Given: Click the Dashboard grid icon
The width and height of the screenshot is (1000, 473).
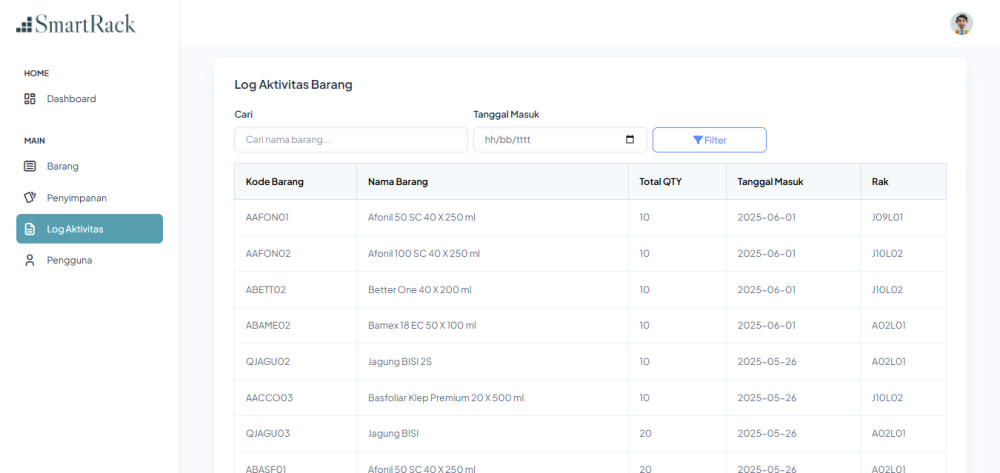Looking at the screenshot, I should coord(29,99).
